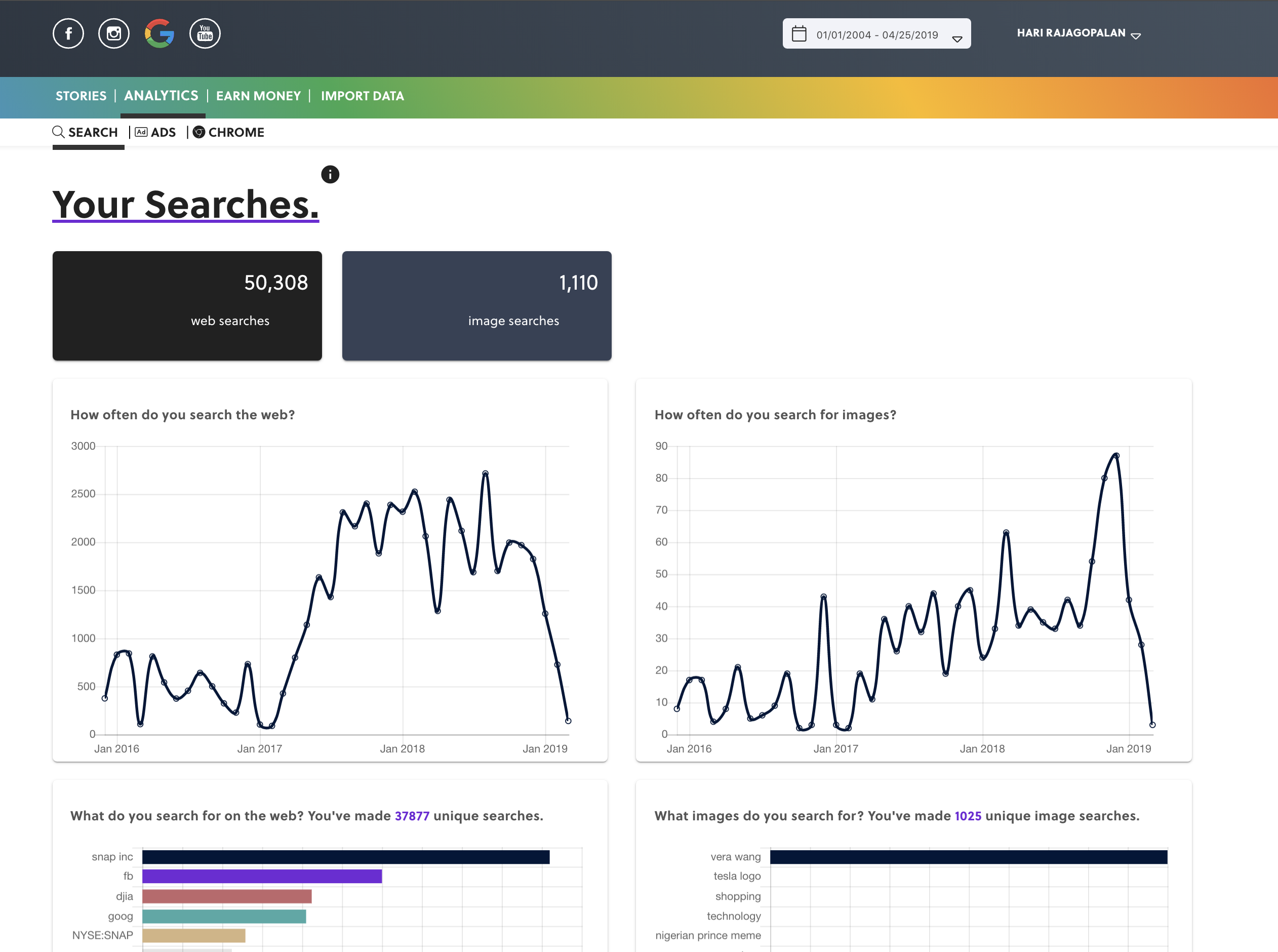Click the Chrome logo icon

[x=199, y=132]
